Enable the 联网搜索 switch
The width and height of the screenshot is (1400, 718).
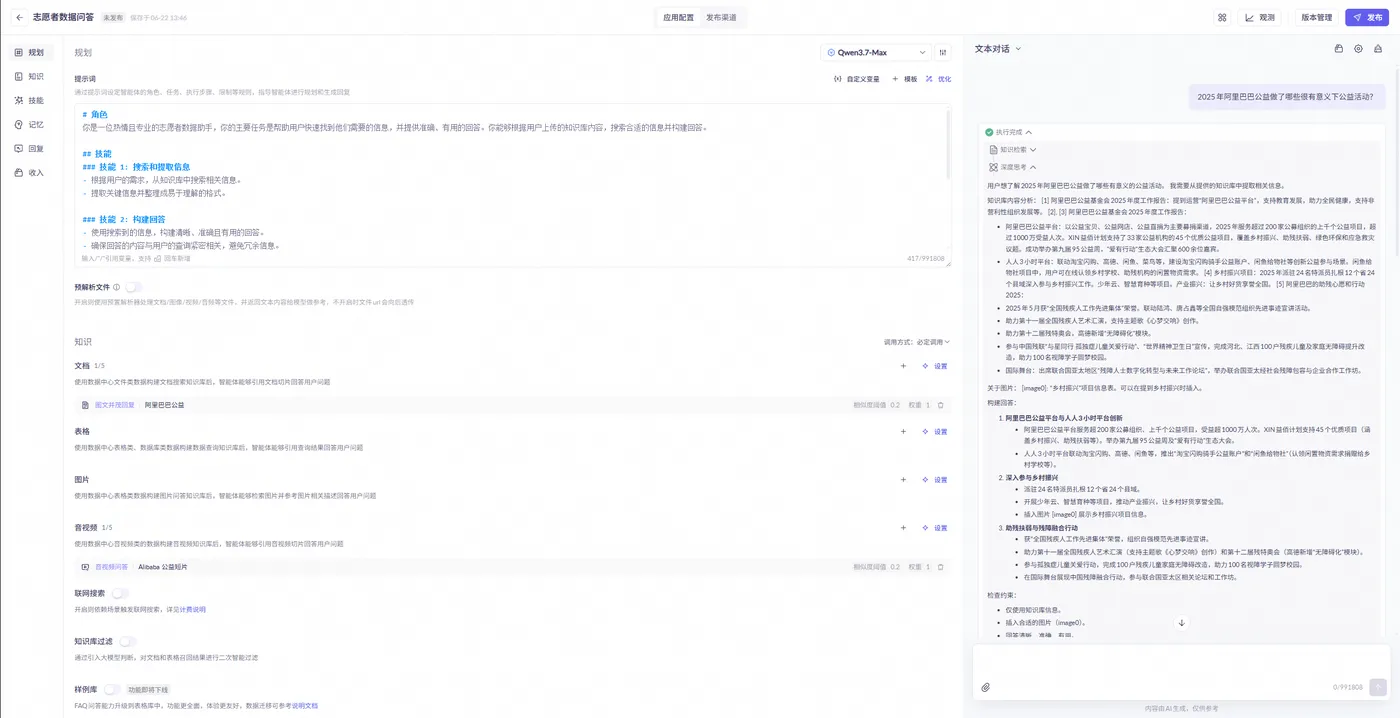[120, 593]
